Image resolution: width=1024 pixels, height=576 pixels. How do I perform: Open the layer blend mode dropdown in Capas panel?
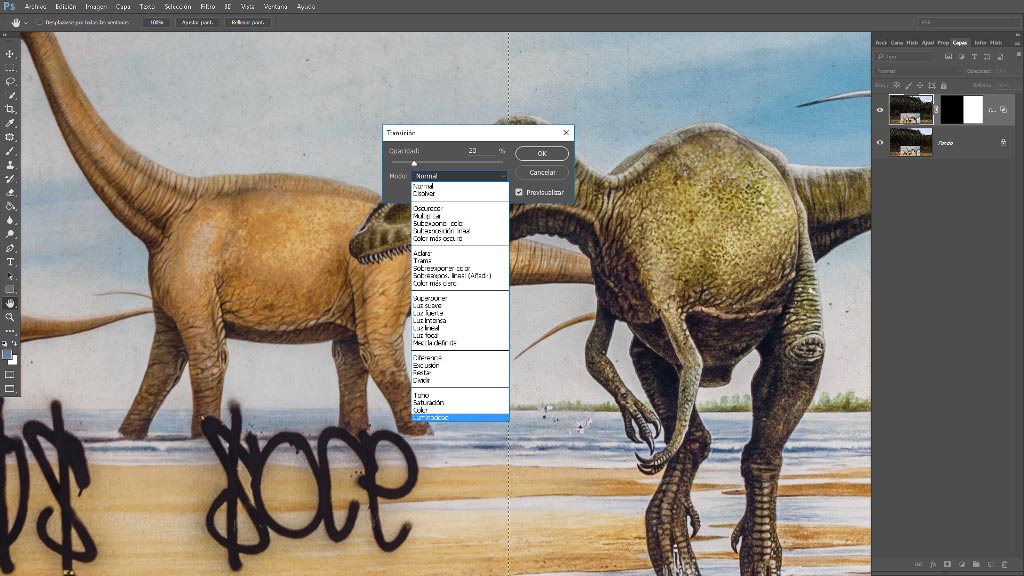point(918,71)
